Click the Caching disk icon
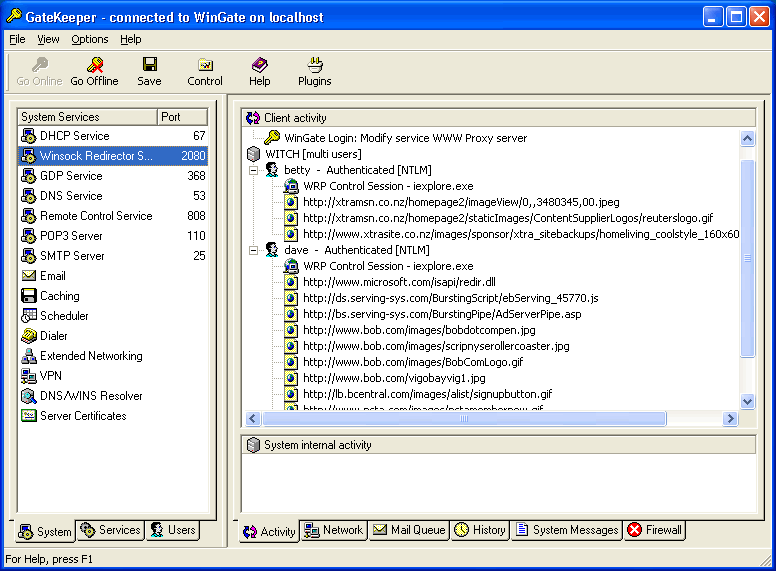 click(29, 295)
